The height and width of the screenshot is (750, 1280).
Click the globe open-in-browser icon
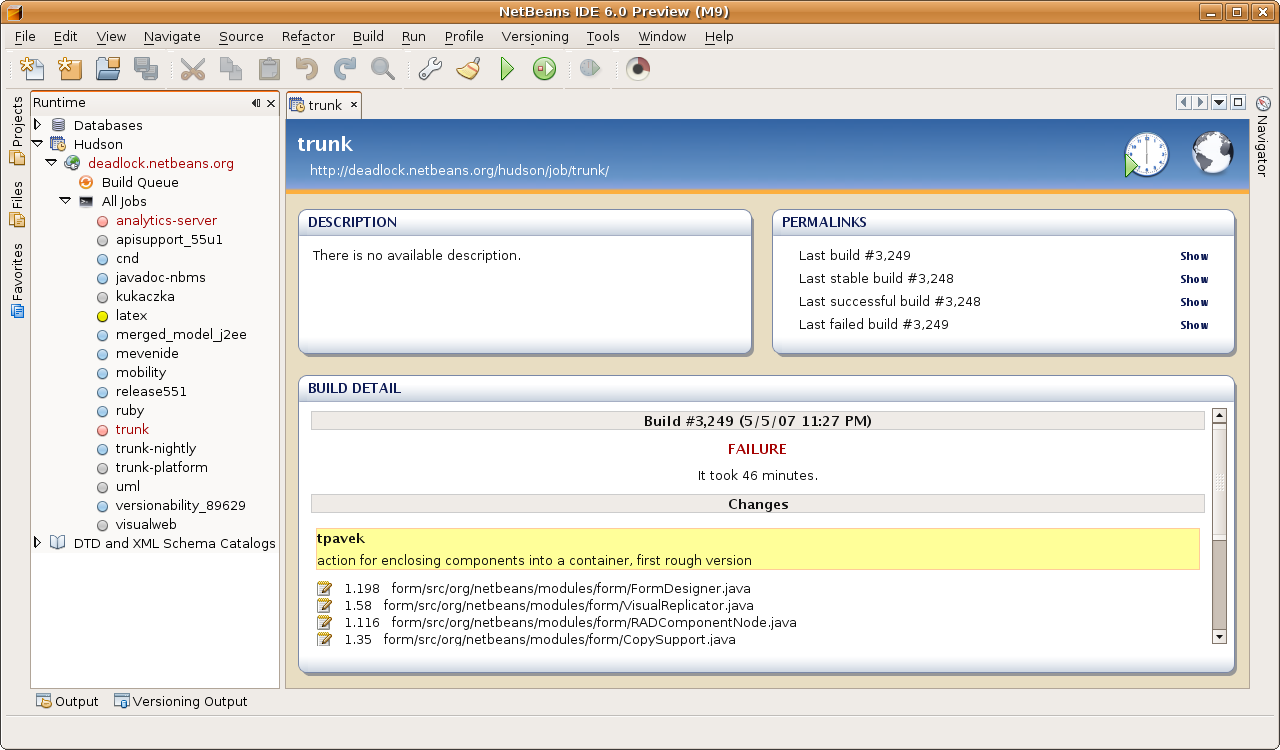point(1212,154)
